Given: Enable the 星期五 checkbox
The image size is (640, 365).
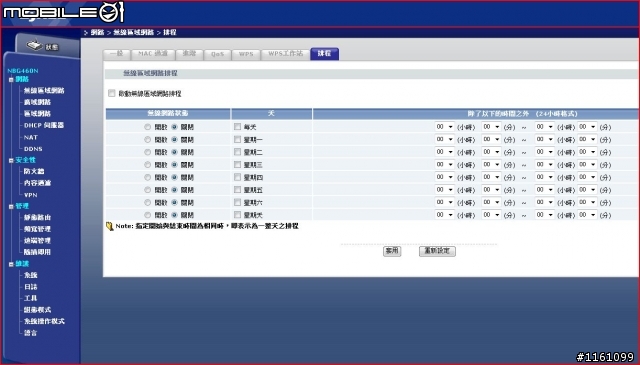Looking at the screenshot, I should tap(238, 190).
